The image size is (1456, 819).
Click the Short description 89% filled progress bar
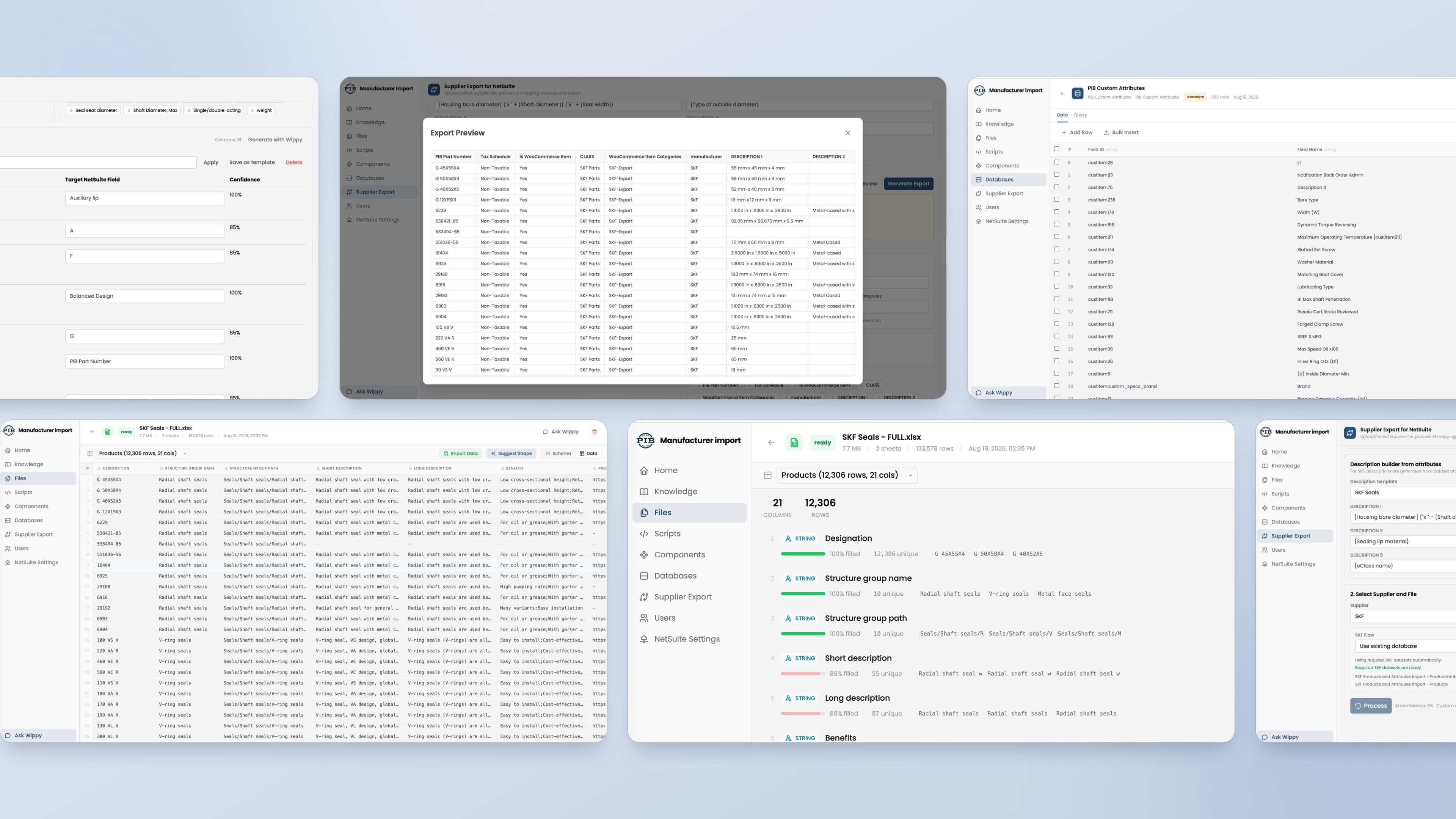click(x=803, y=674)
